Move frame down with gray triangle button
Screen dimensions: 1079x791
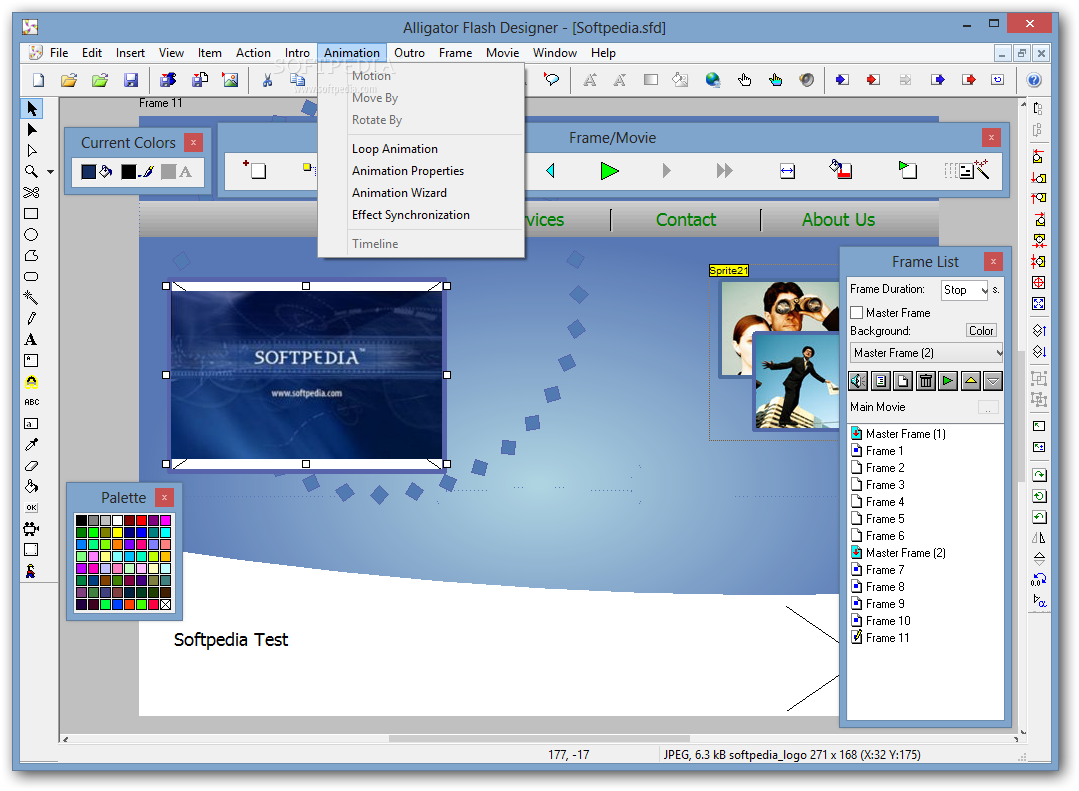click(x=992, y=381)
